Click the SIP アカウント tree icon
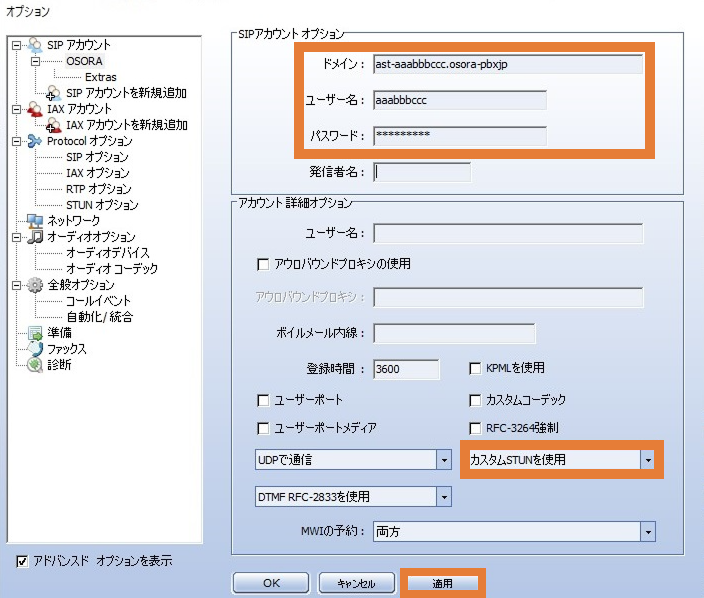Screen dimensions: 704x598 point(36,45)
